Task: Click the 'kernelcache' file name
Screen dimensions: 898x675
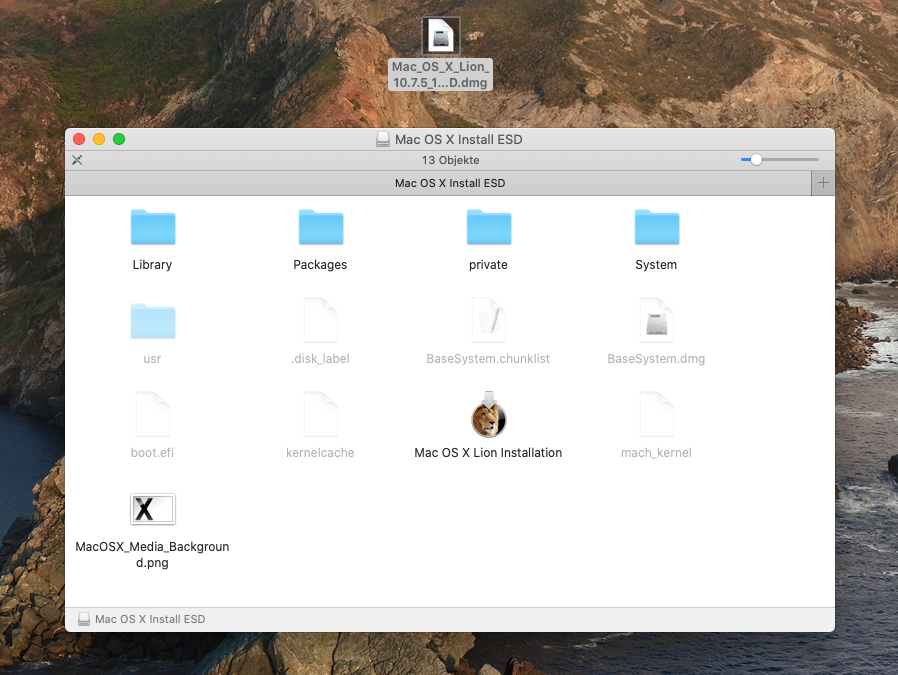Action: (320, 452)
